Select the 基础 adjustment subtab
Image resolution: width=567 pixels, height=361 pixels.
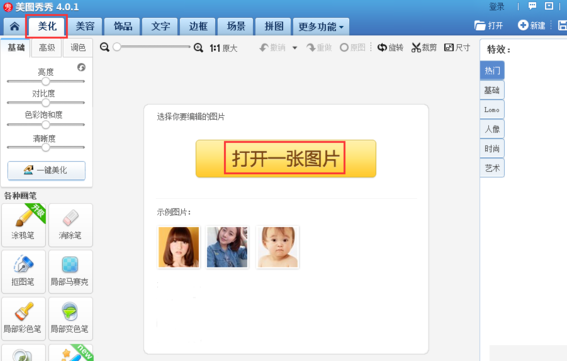click(x=16, y=48)
